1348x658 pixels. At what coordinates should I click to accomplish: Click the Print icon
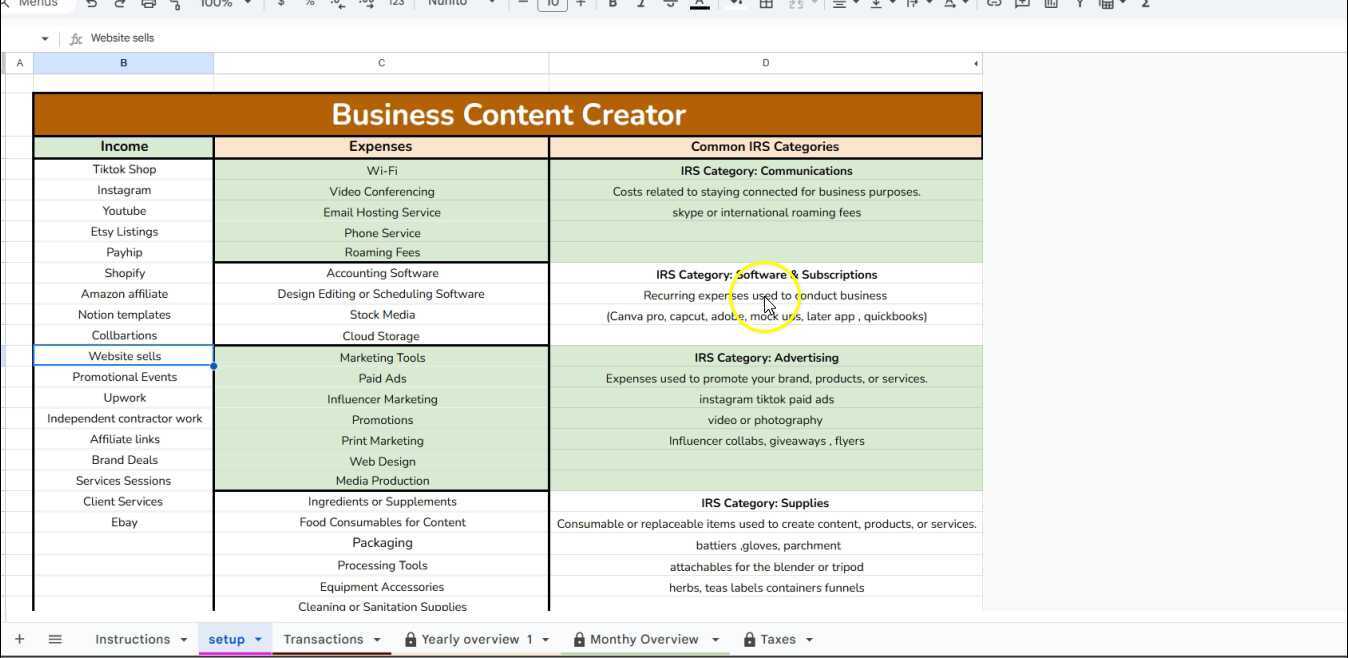tap(148, 4)
